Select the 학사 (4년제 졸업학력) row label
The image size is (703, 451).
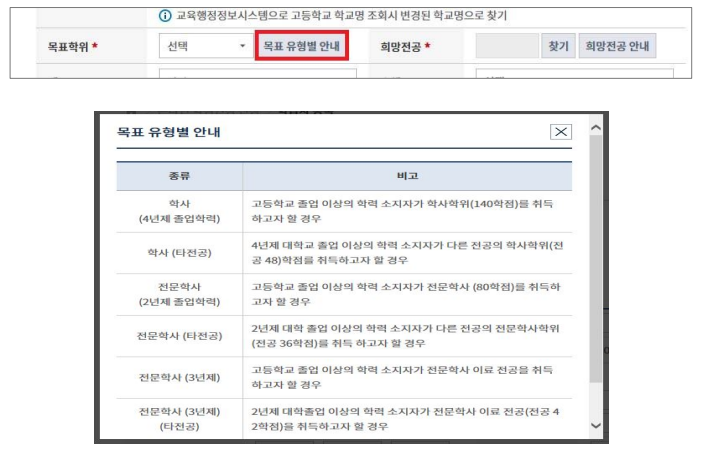(x=179, y=211)
